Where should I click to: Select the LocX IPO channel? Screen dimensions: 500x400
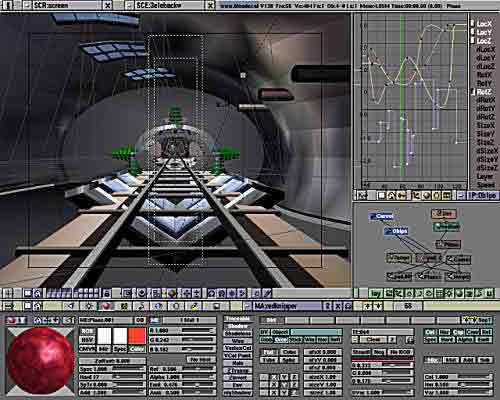pos(484,24)
